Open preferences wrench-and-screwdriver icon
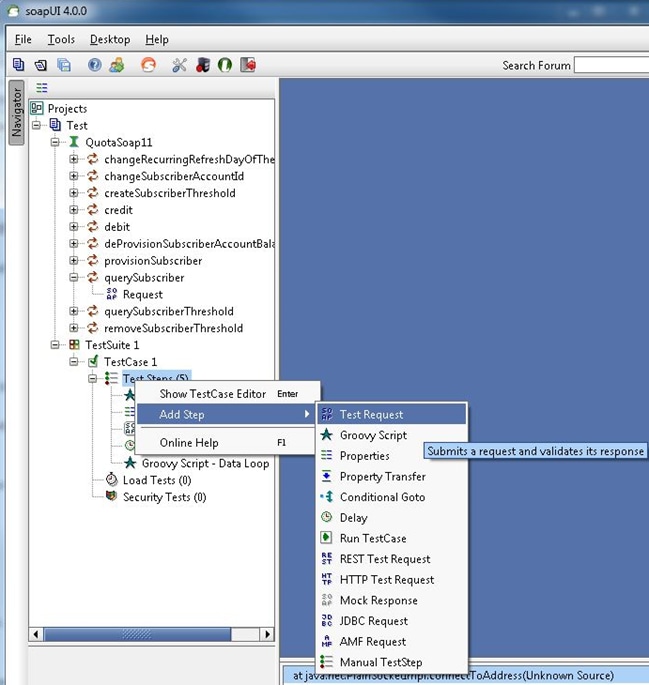This screenshot has width=649, height=685. (179, 65)
